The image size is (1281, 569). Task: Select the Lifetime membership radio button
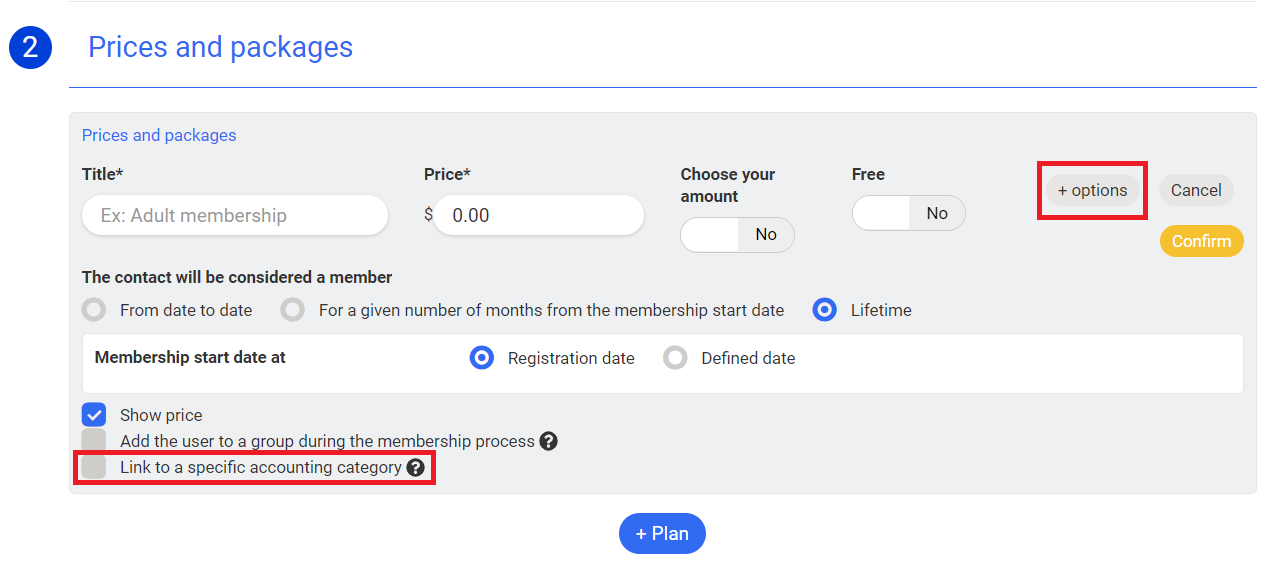click(825, 310)
